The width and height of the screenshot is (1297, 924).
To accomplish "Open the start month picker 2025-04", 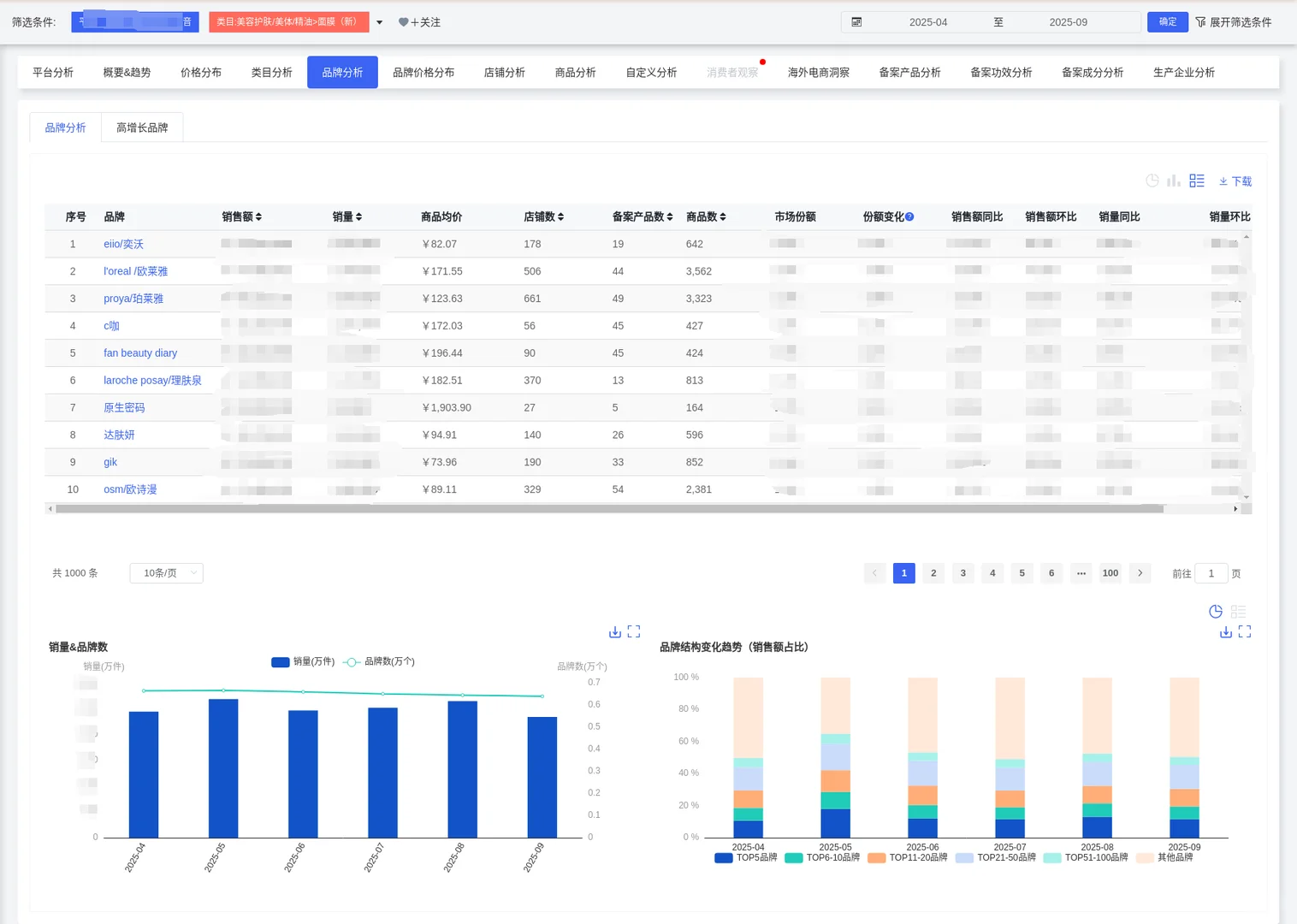I will [x=928, y=22].
